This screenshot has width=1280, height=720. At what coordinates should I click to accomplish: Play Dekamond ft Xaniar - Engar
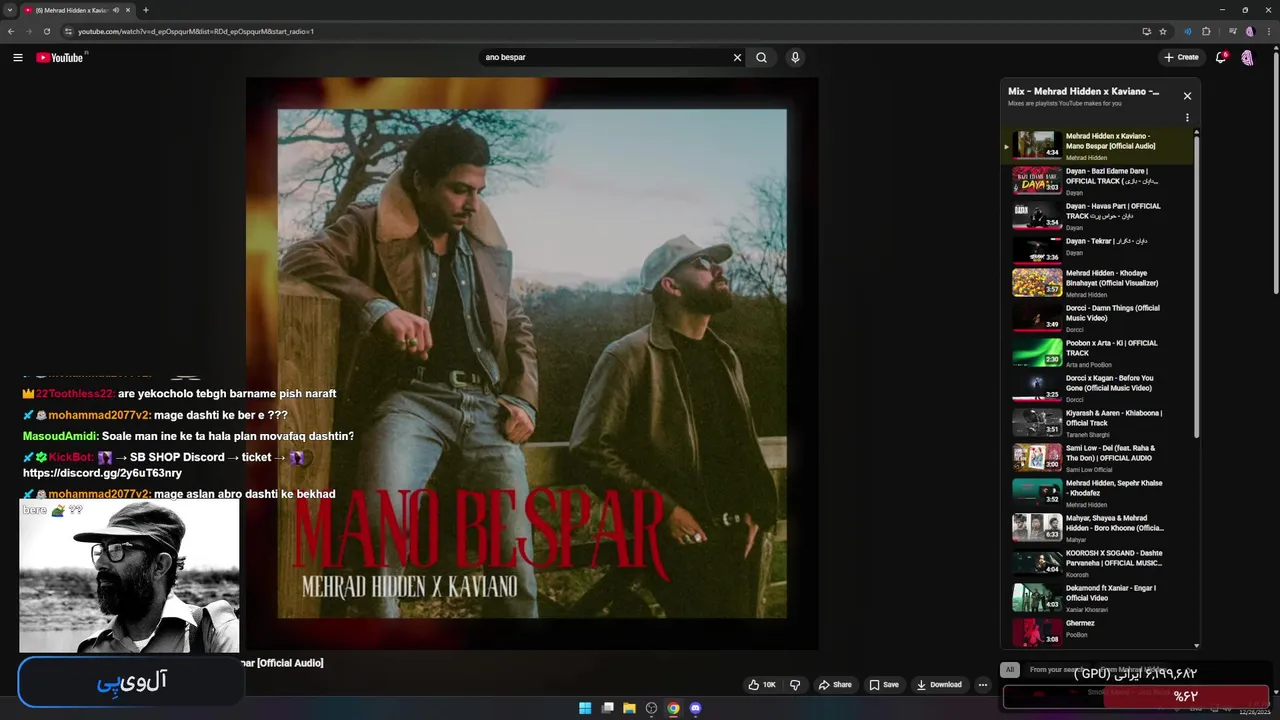click(1099, 598)
